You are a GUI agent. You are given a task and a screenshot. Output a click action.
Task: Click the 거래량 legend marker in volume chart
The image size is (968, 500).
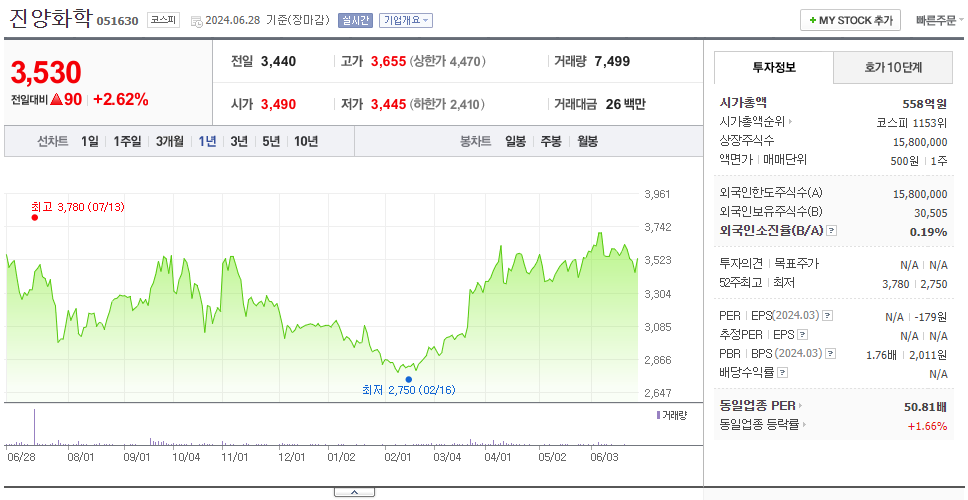click(658, 415)
